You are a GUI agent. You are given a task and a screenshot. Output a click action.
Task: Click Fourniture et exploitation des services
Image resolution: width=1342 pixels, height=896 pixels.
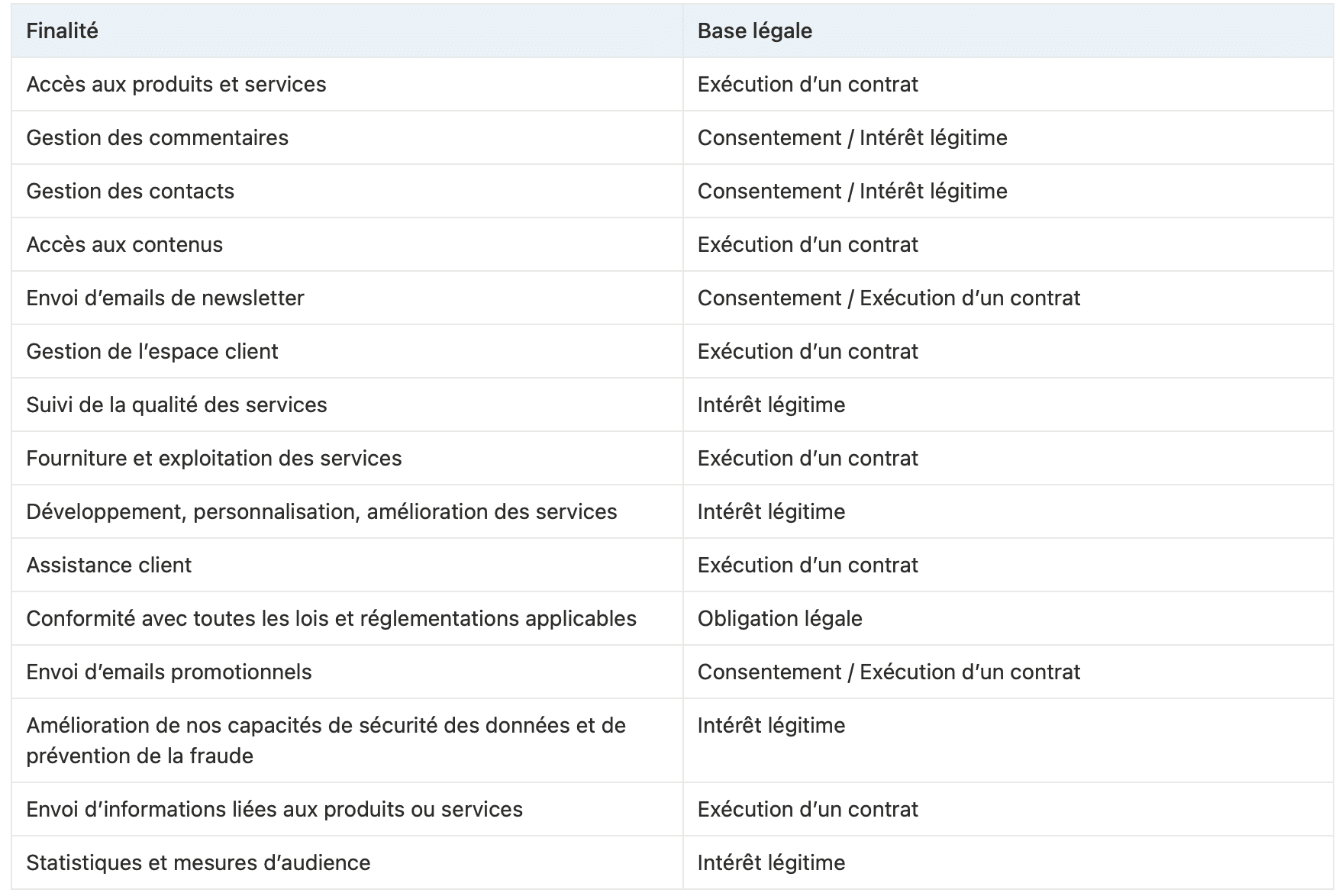[x=214, y=458]
